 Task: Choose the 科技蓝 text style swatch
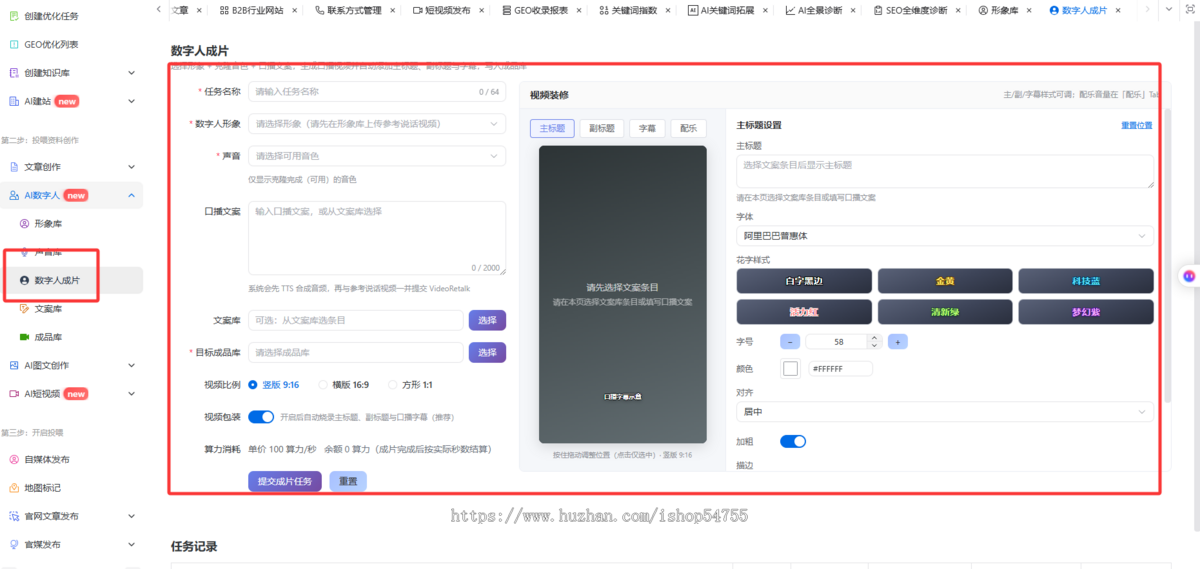pyautogui.click(x=1086, y=280)
